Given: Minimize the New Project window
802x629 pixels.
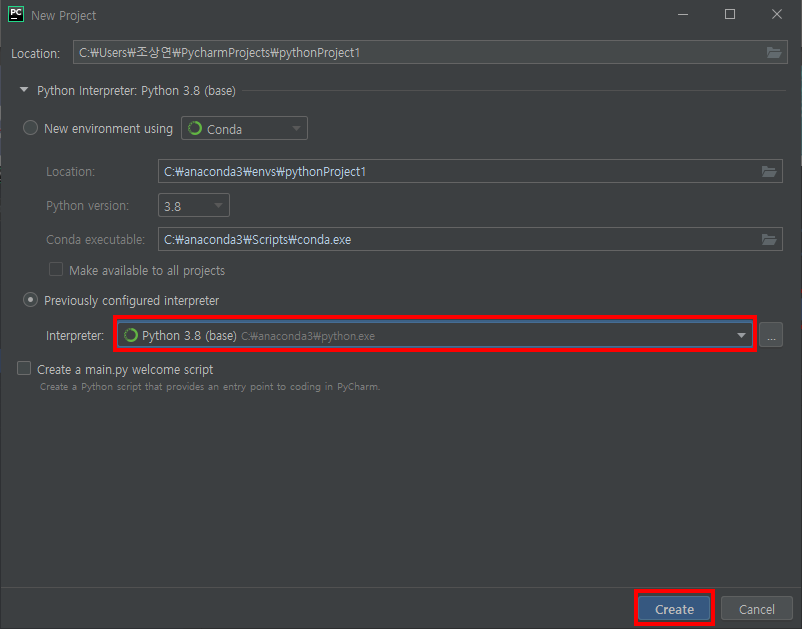Looking at the screenshot, I should 683,14.
